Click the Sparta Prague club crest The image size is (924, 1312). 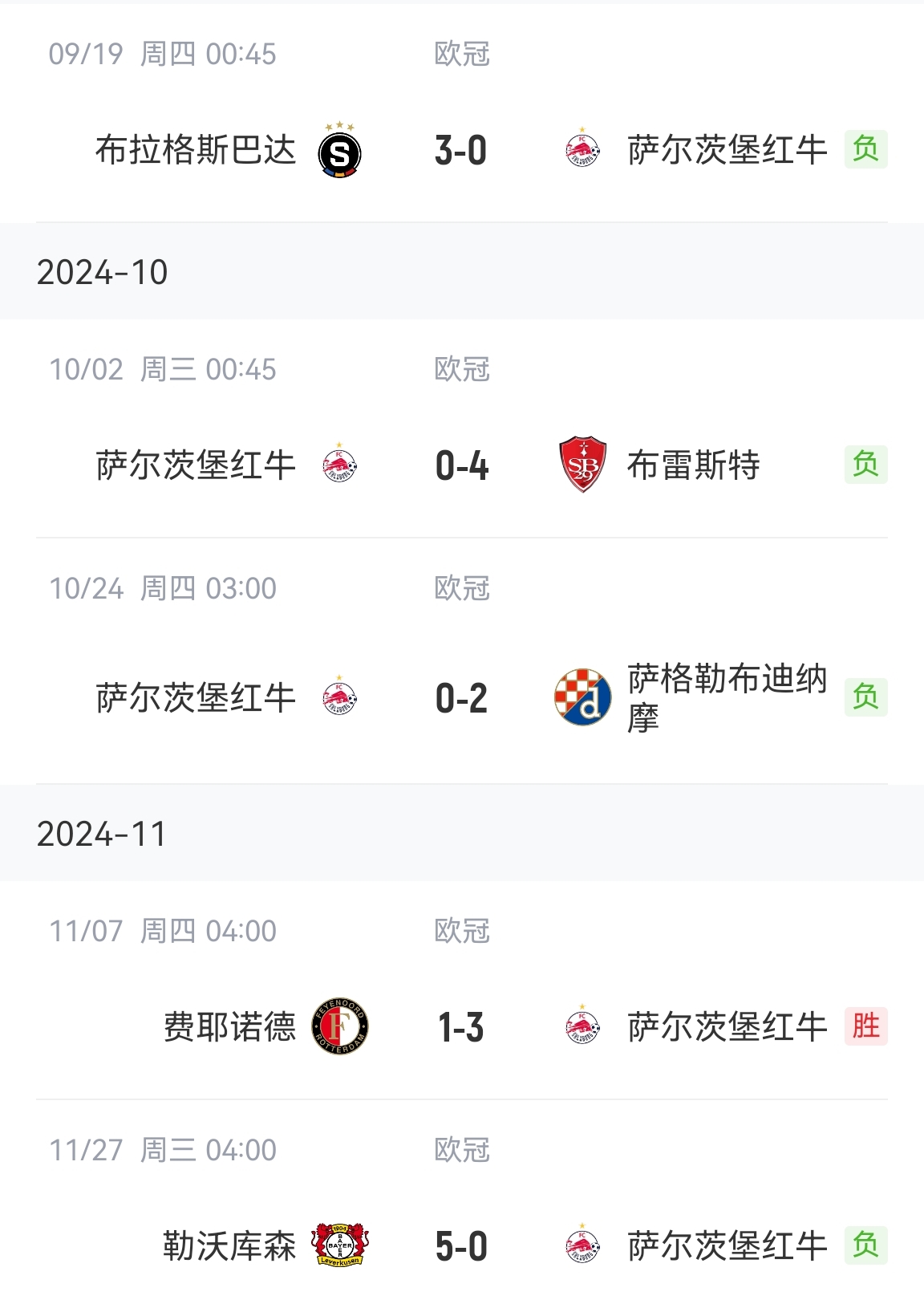(339, 151)
